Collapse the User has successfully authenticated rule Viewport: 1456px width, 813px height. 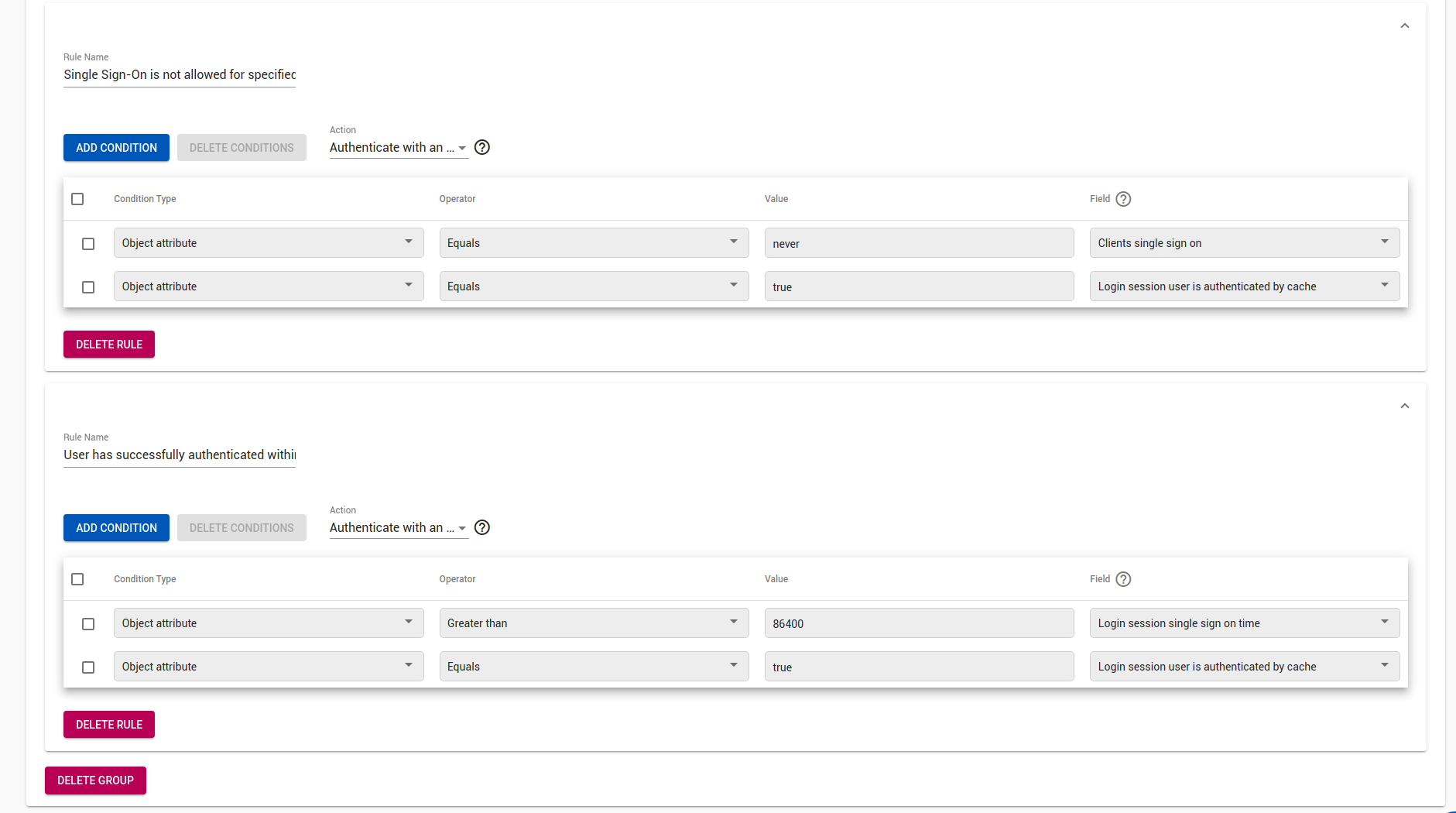pyautogui.click(x=1404, y=406)
